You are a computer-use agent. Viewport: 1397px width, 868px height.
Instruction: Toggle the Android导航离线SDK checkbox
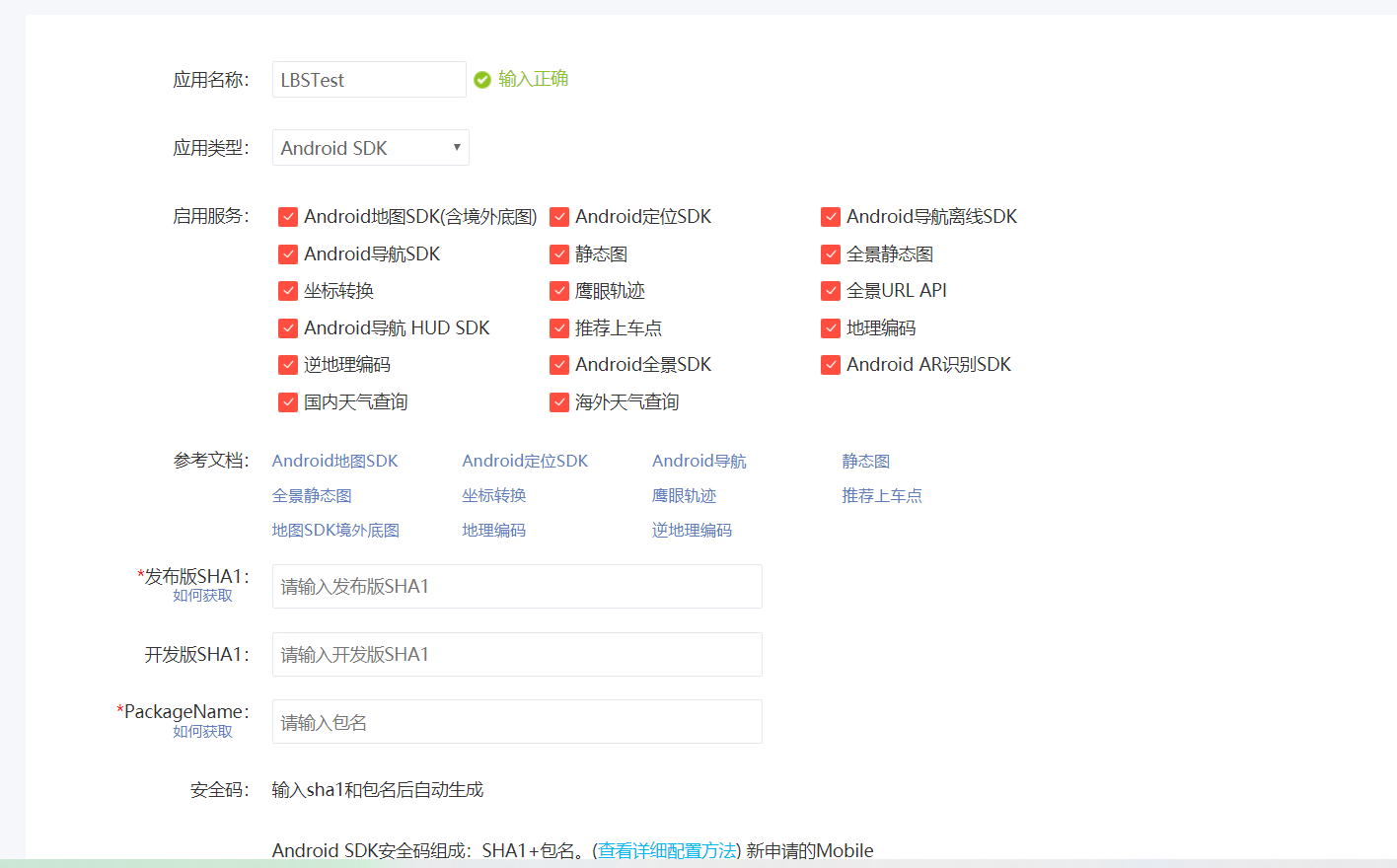830,216
